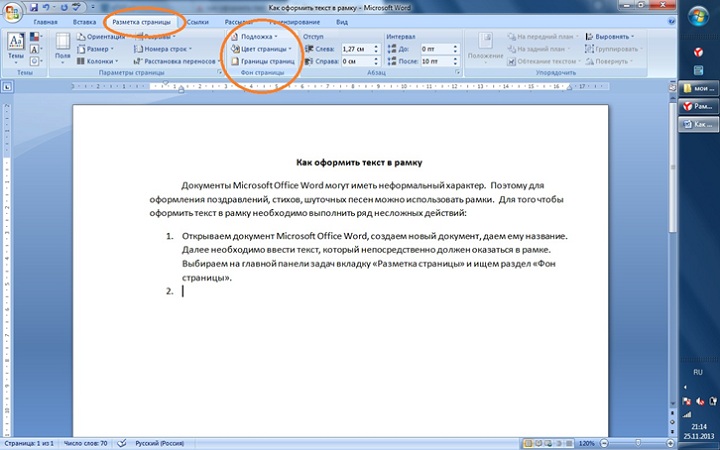Viewport: 720px width, 450px height.
Task: Open the Цвет страницы page color menu
Action: point(261,49)
